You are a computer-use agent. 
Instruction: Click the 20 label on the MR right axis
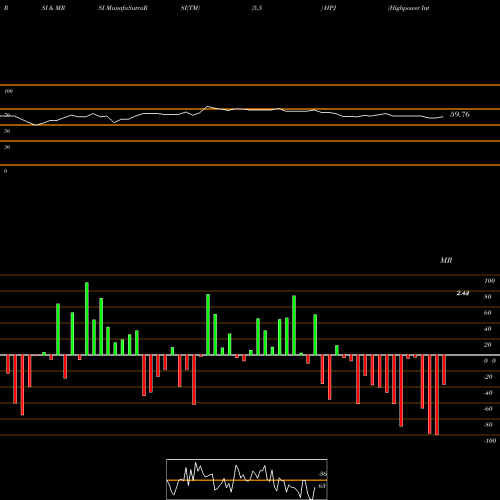pyautogui.click(x=488, y=345)
